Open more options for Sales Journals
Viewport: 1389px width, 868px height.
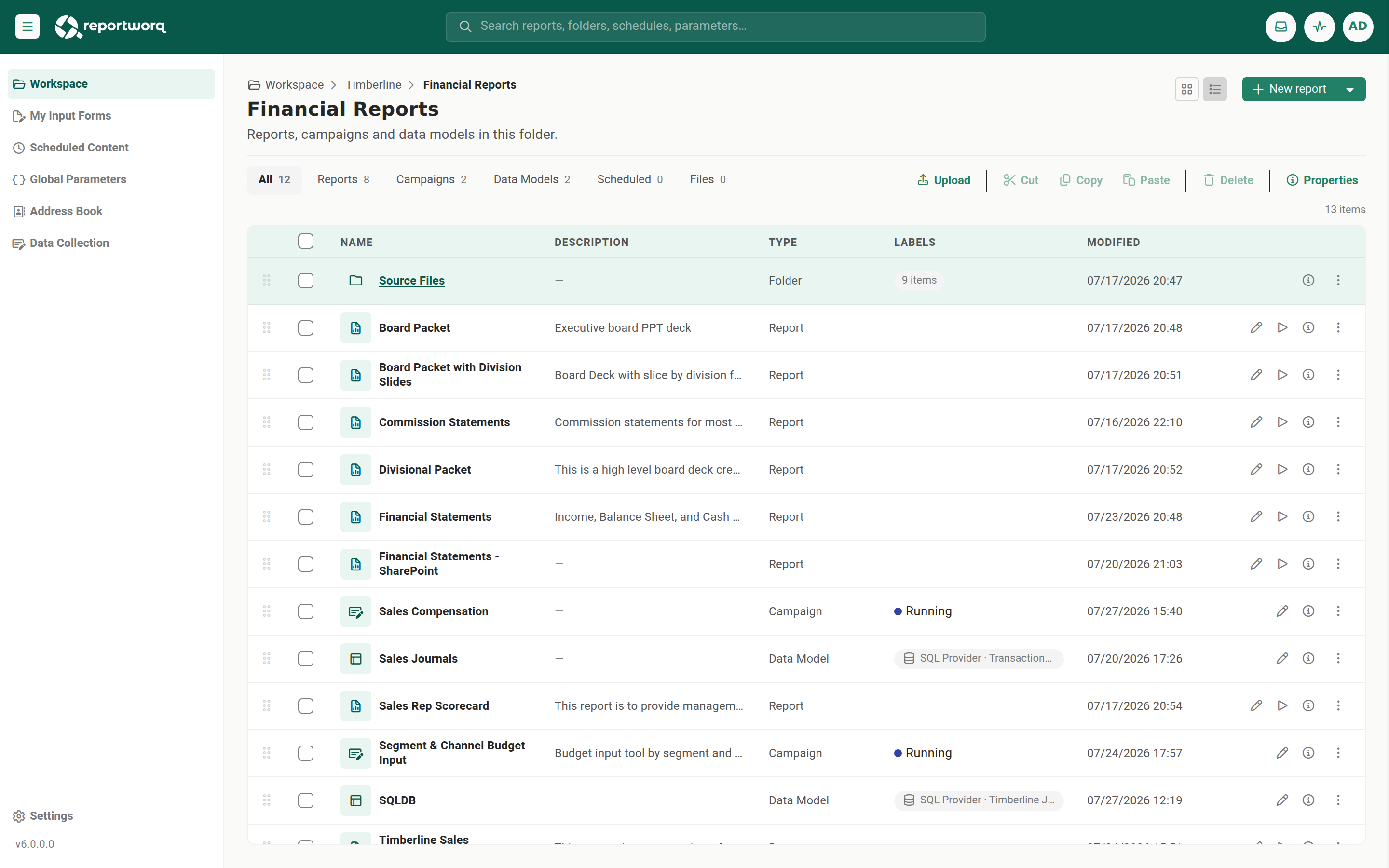click(1338, 658)
